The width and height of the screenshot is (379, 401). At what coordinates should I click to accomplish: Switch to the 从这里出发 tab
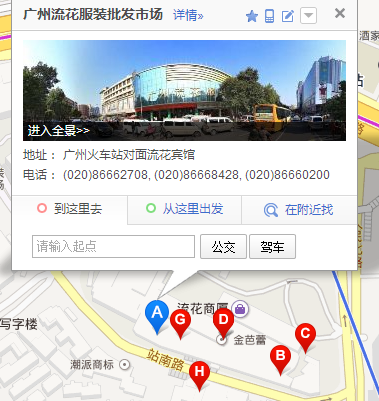(x=184, y=209)
